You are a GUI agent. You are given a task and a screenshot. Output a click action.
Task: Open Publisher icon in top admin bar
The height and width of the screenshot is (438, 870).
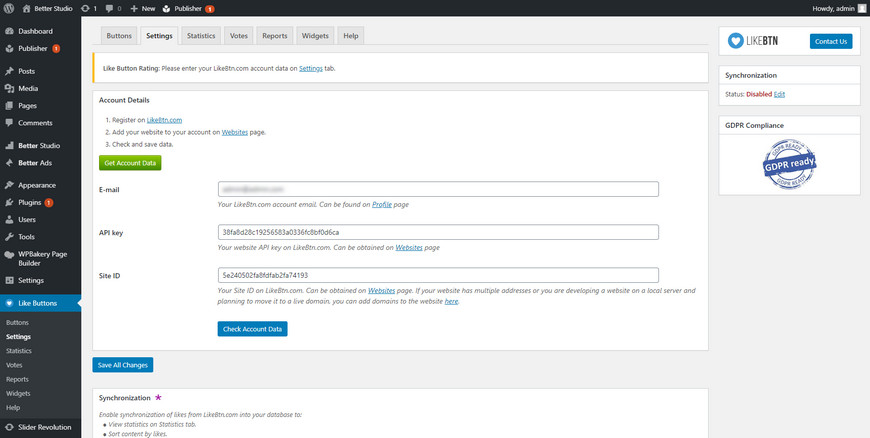tap(166, 8)
